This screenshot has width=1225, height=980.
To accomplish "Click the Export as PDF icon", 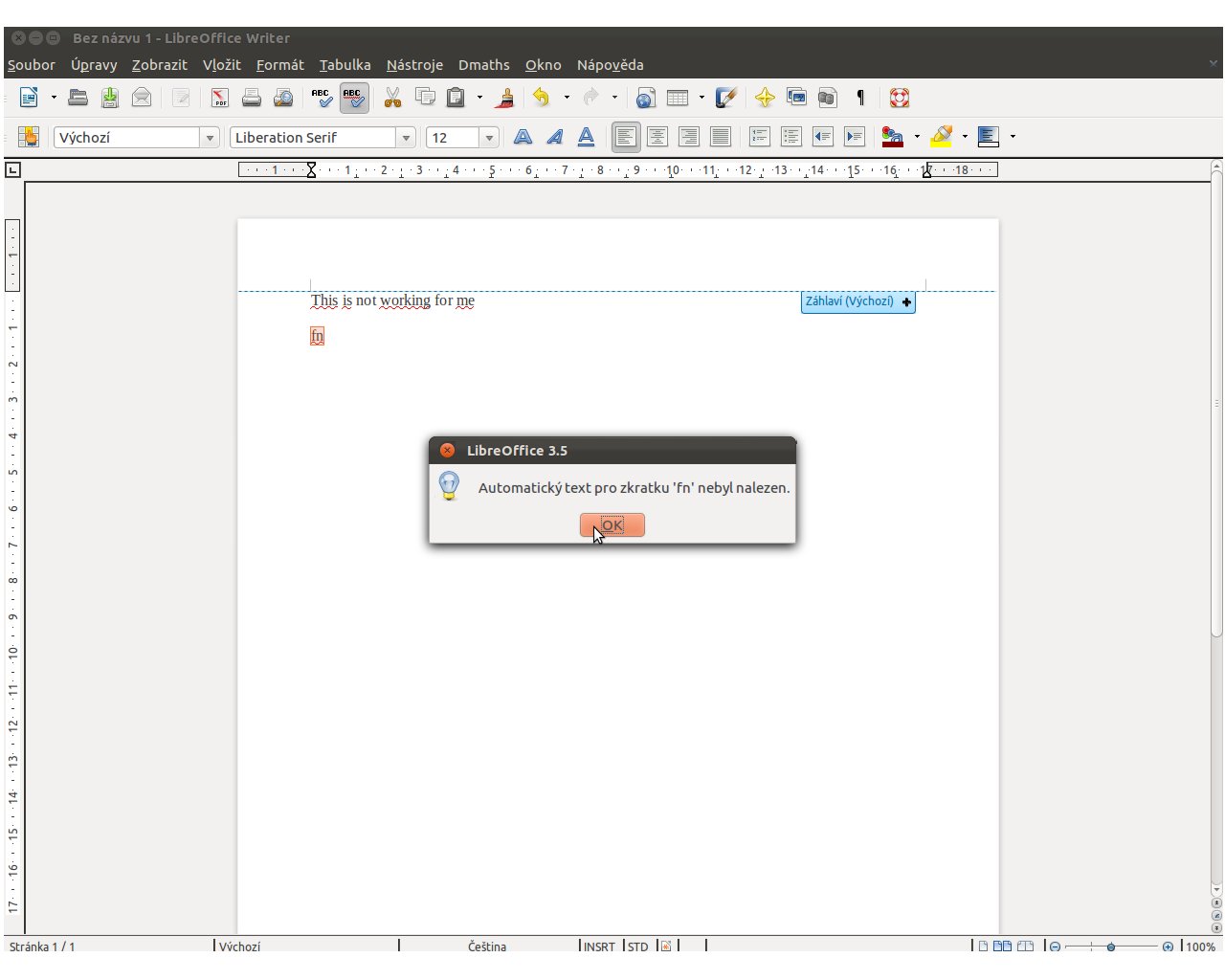I will 220,98.
